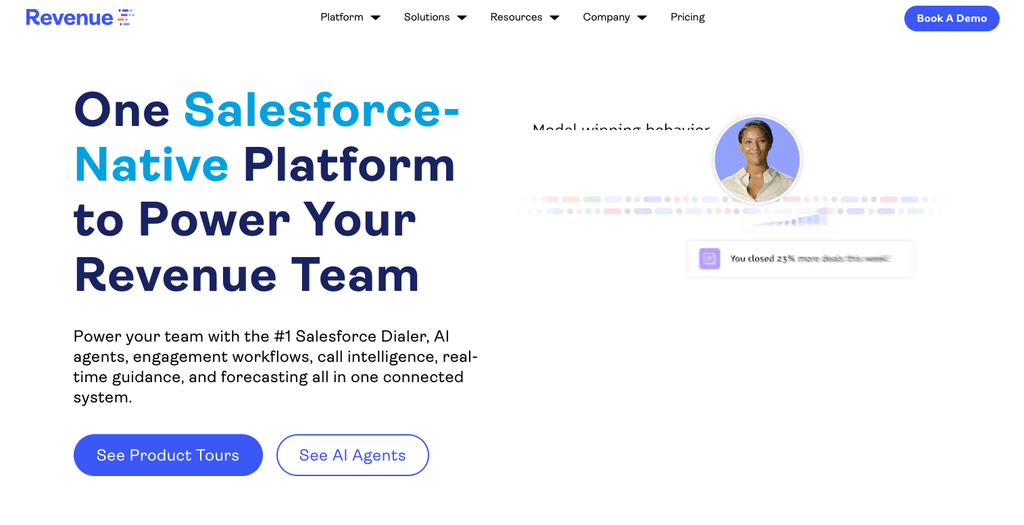Click the purple icon in the deals card
This screenshot has width=1024, height=525.
tap(709, 259)
